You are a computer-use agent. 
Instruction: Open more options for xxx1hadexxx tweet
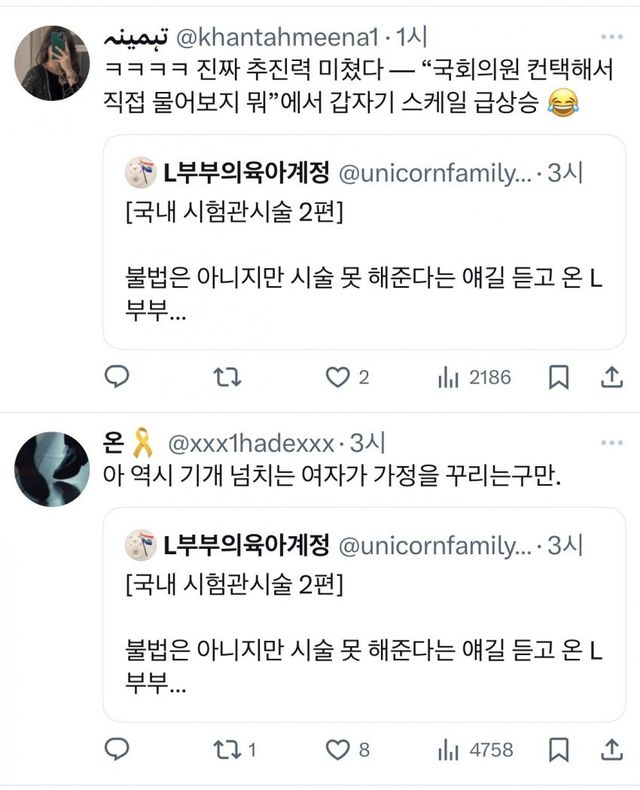click(610, 440)
